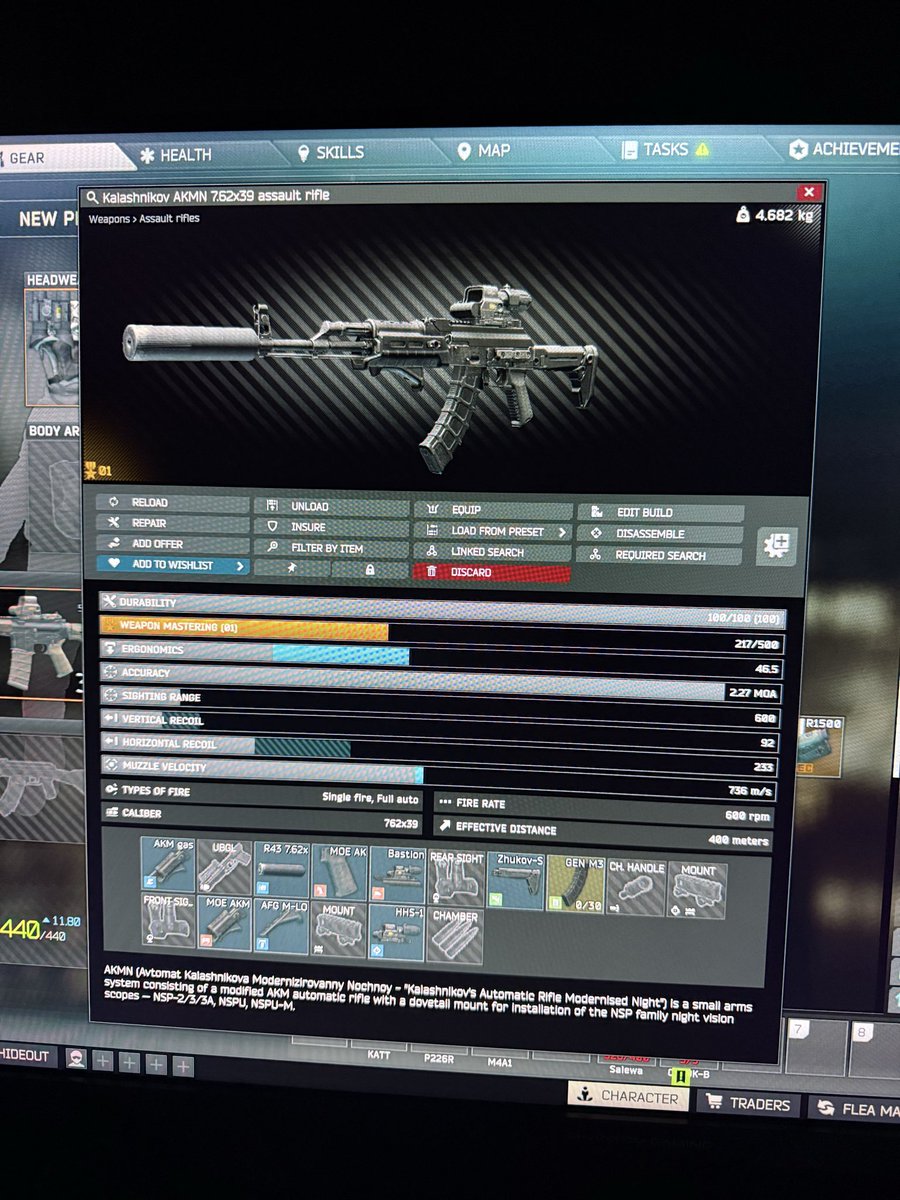Viewport: 900px width, 1200px height.
Task: Click the "2.27 MOA" value
Action: [754, 693]
